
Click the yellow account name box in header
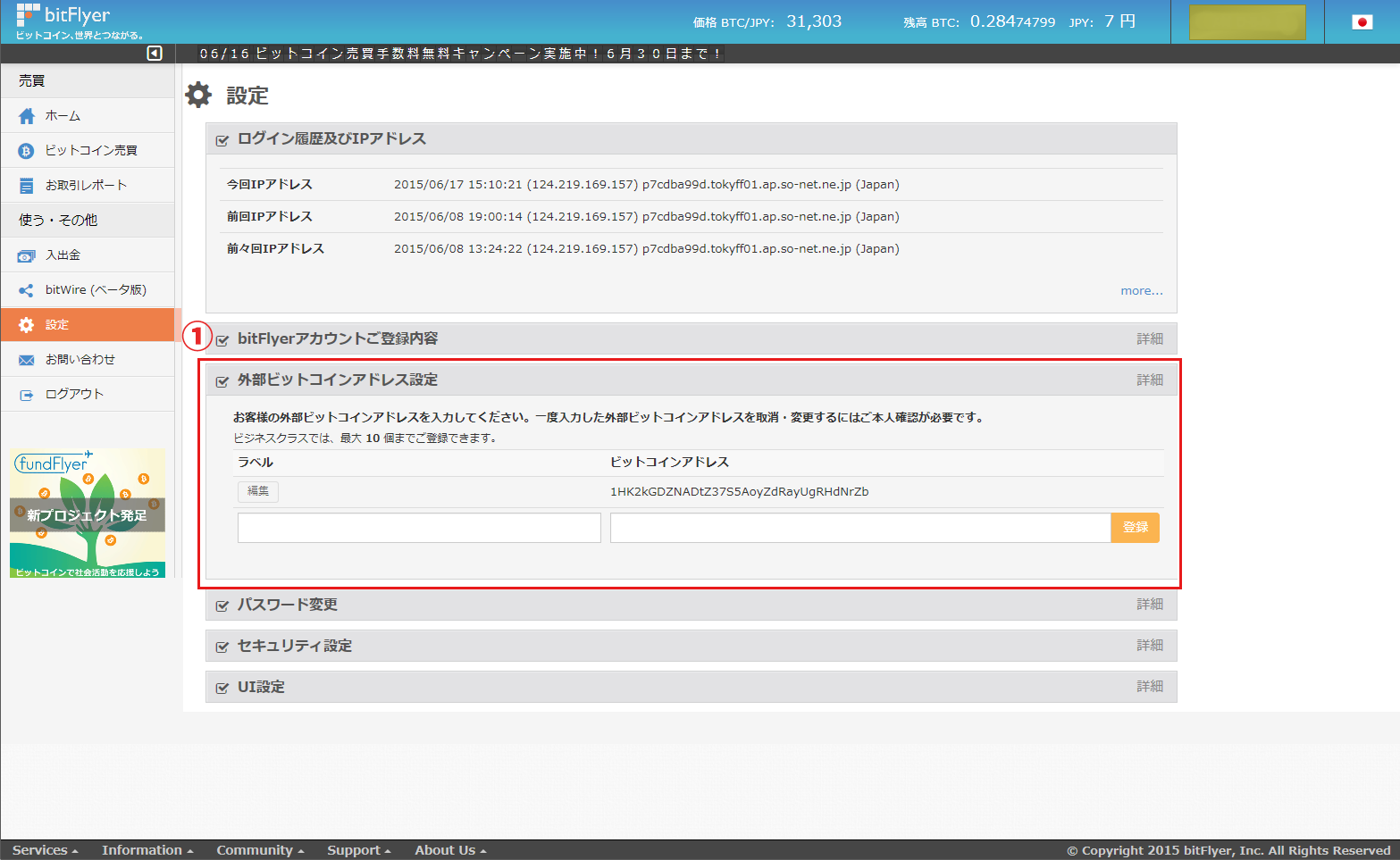pyautogui.click(x=1247, y=22)
